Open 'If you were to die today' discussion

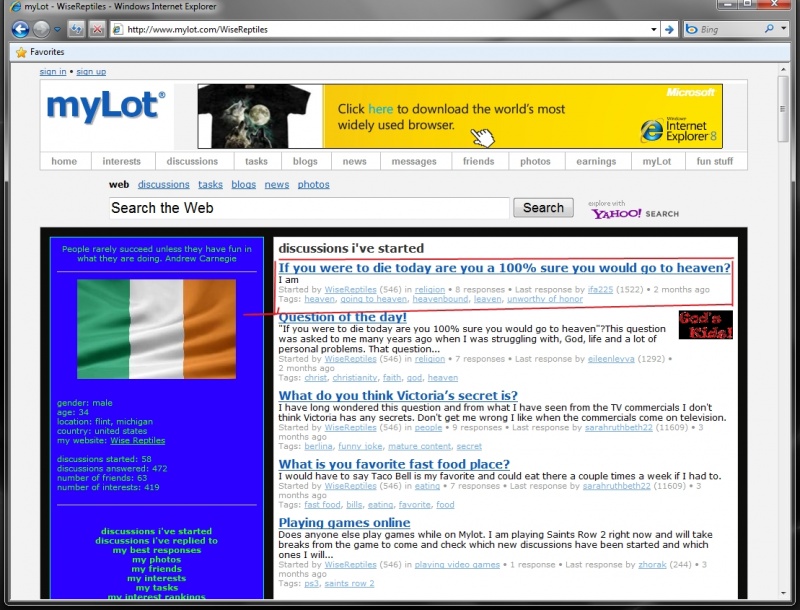coord(504,268)
